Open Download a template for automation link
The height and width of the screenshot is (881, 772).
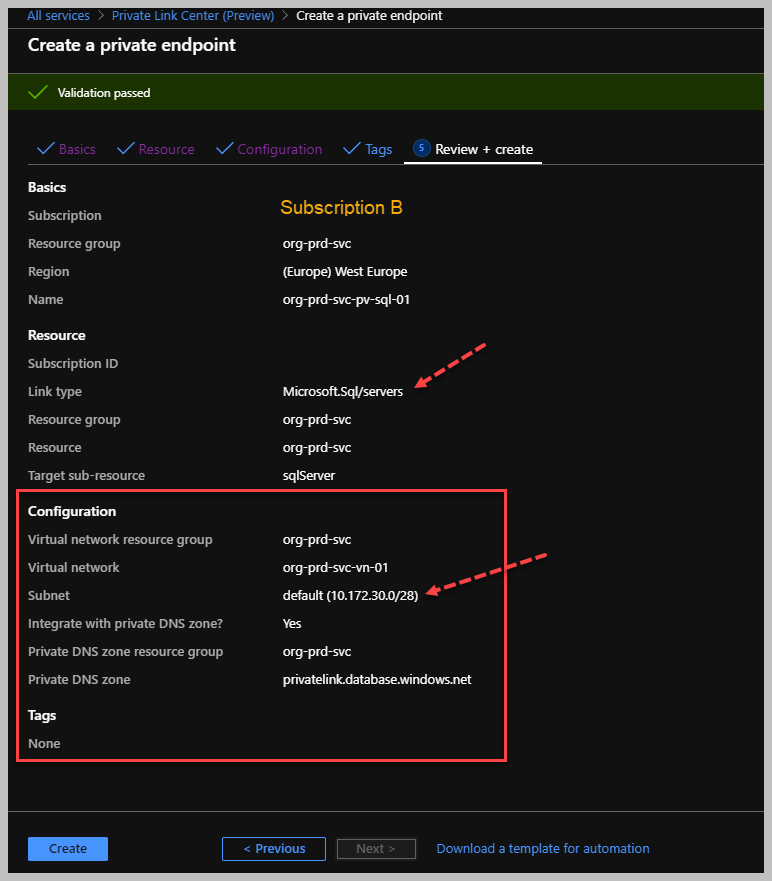(543, 848)
